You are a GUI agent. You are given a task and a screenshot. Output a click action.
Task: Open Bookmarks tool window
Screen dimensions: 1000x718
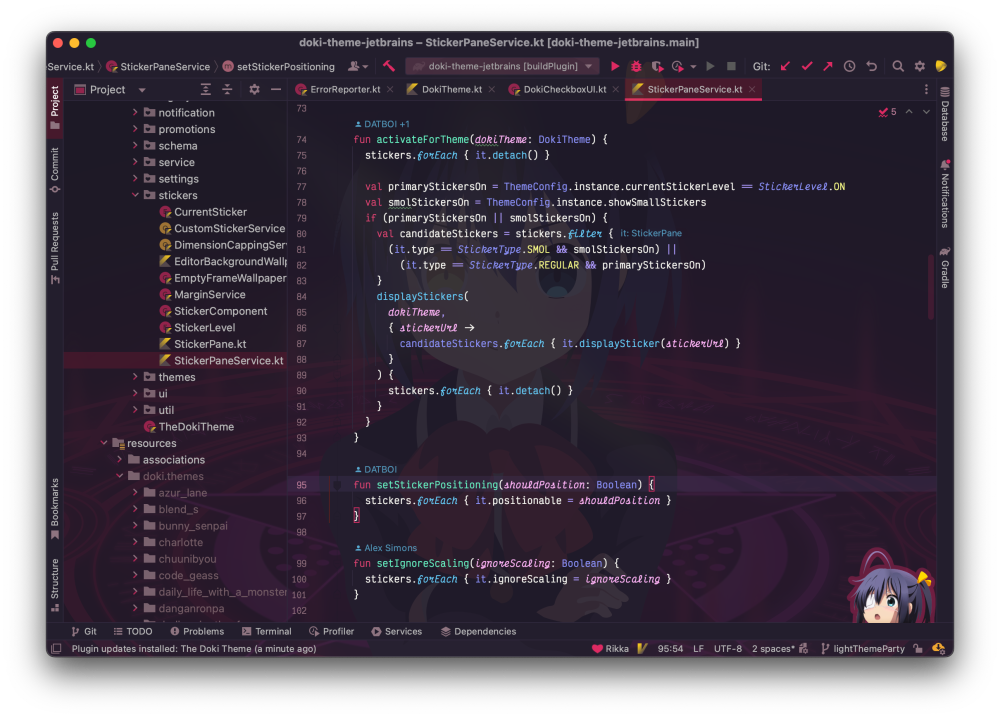tap(55, 508)
